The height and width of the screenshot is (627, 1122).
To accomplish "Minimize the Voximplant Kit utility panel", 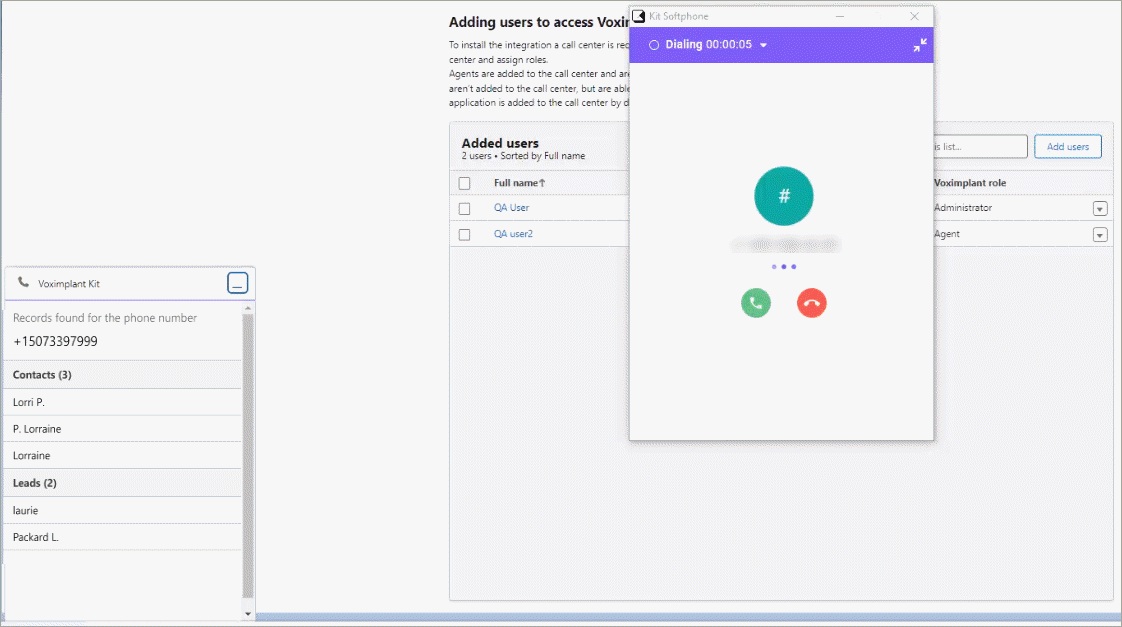I will pos(238,283).
